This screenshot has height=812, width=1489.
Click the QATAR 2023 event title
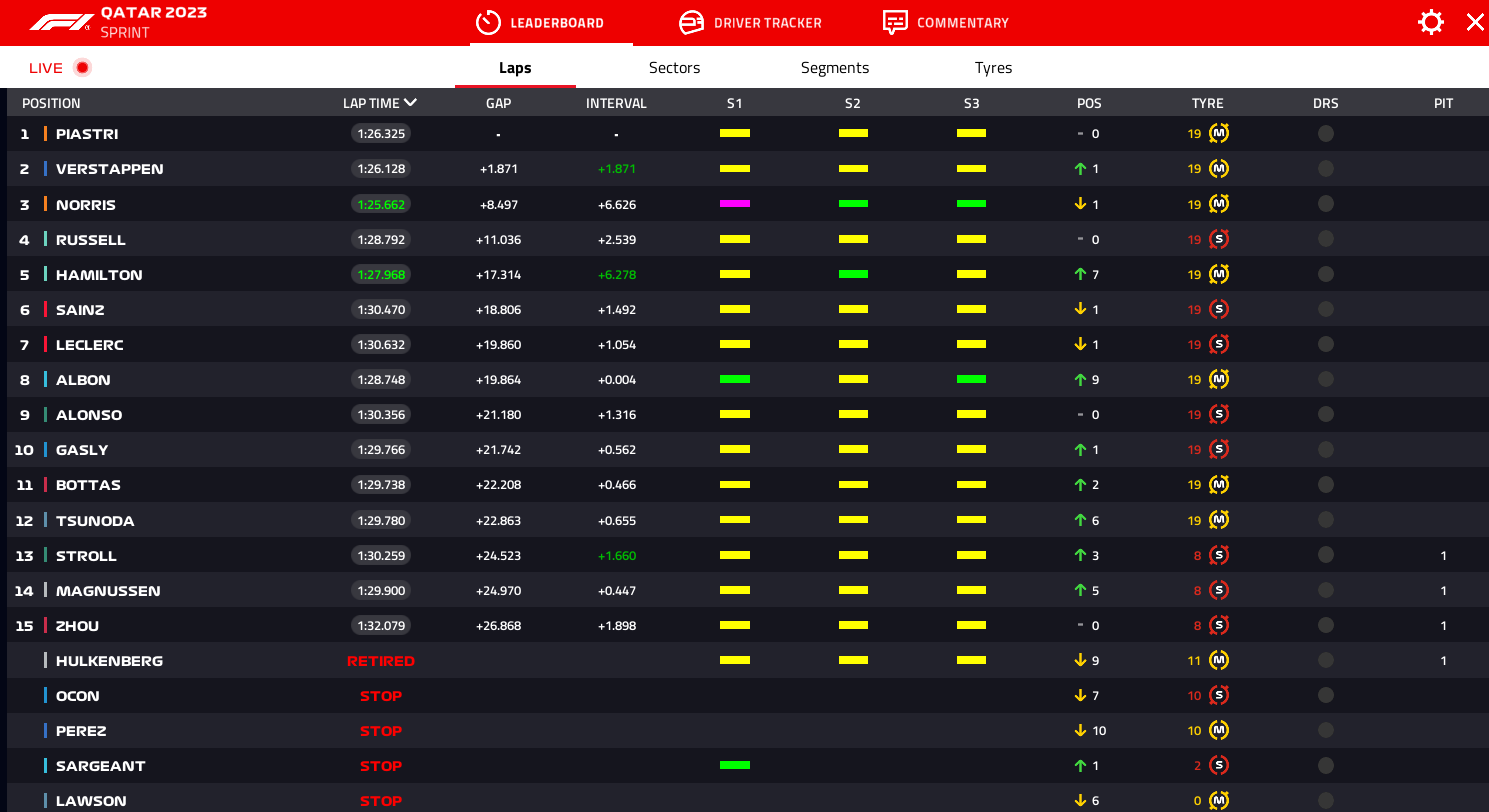pos(154,13)
